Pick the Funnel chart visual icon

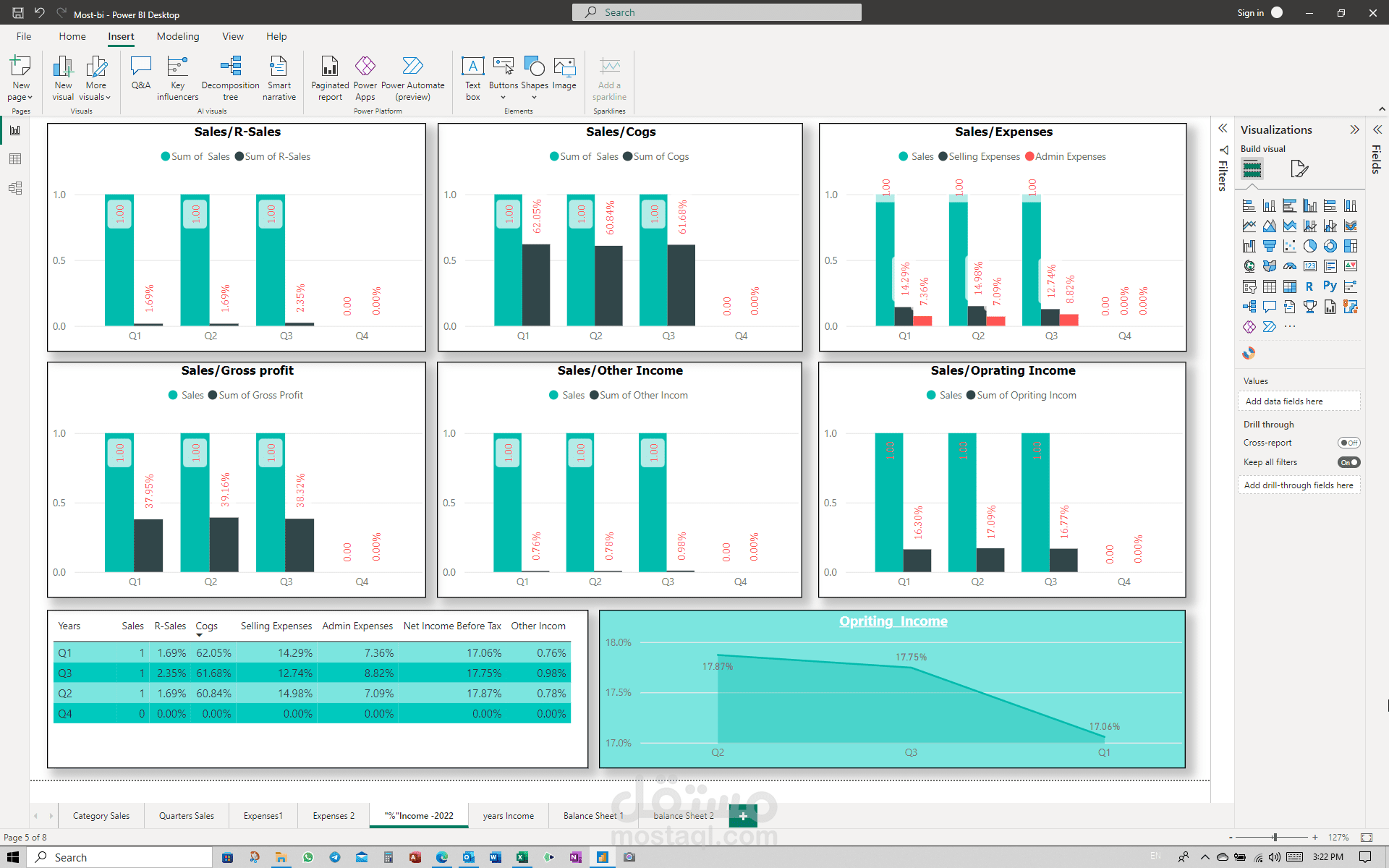pos(1269,246)
